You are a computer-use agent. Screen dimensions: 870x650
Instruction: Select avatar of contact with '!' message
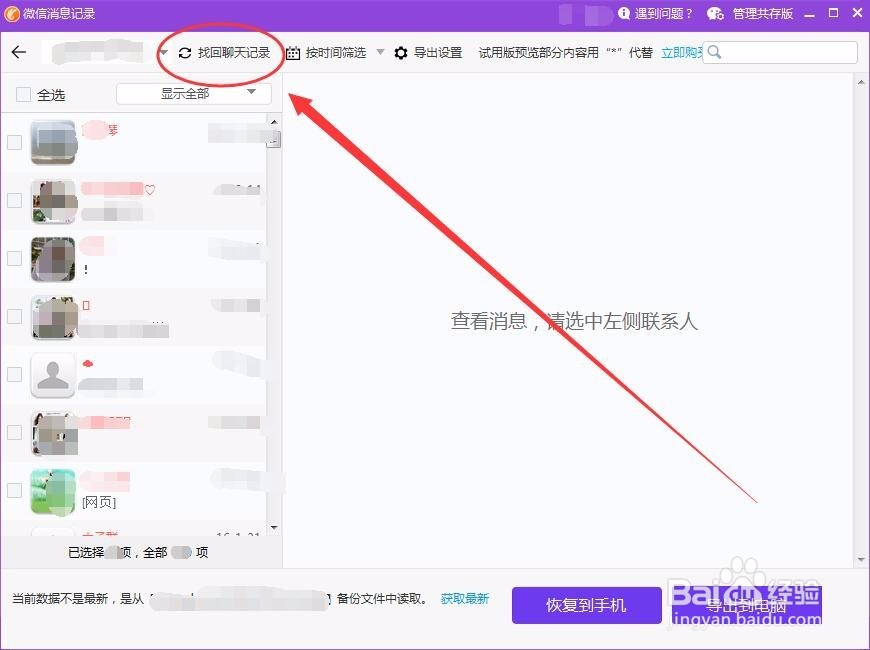tap(53, 259)
